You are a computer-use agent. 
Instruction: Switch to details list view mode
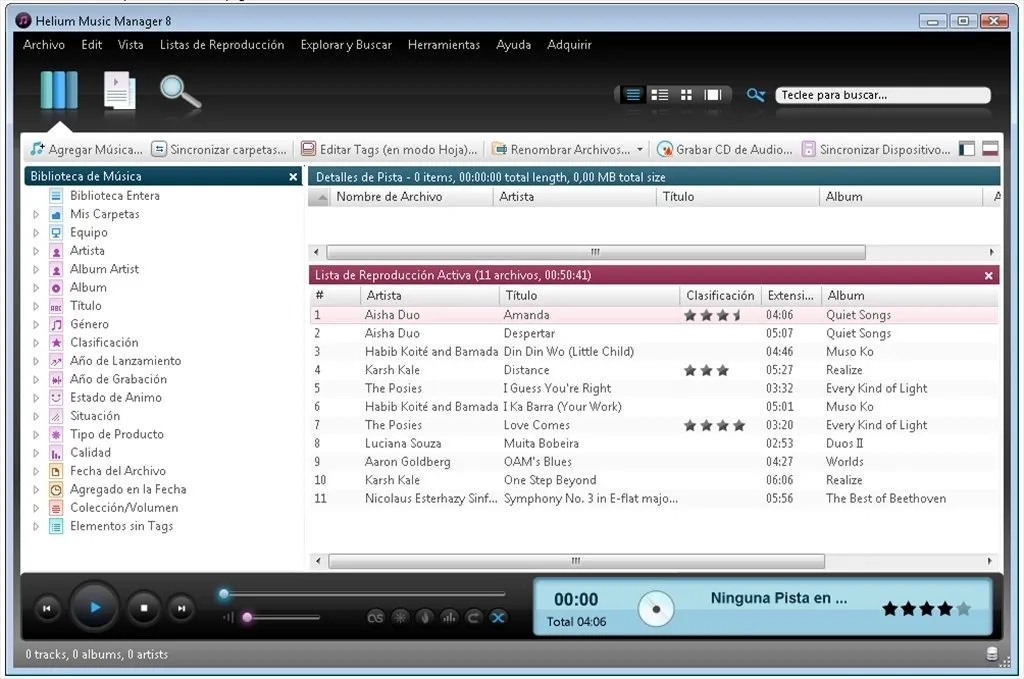[633, 95]
